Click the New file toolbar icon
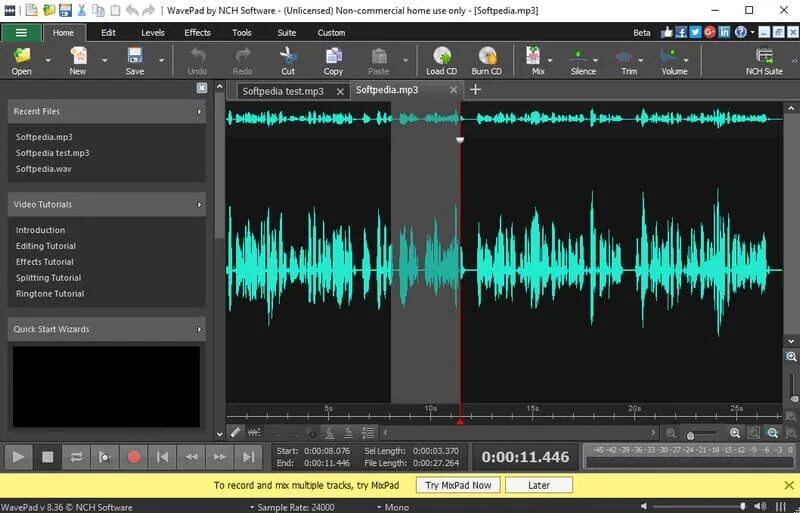 [x=78, y=55]
